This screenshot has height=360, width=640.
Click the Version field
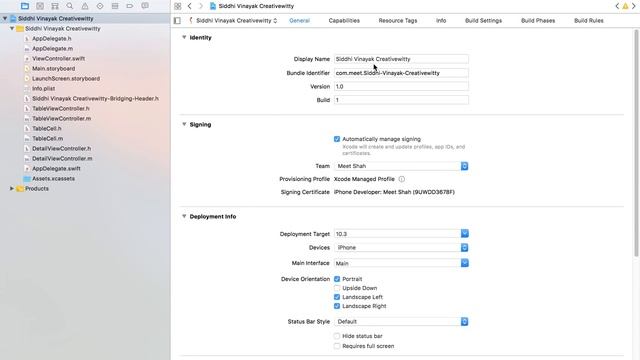tap(401, 87)
